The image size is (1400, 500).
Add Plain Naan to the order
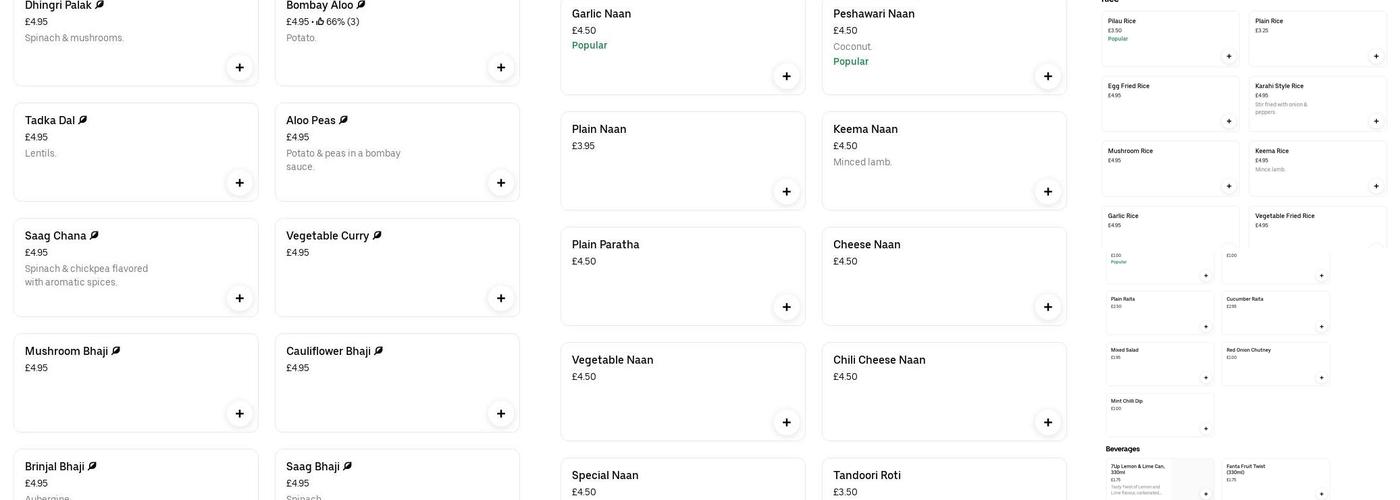[786, 192]
